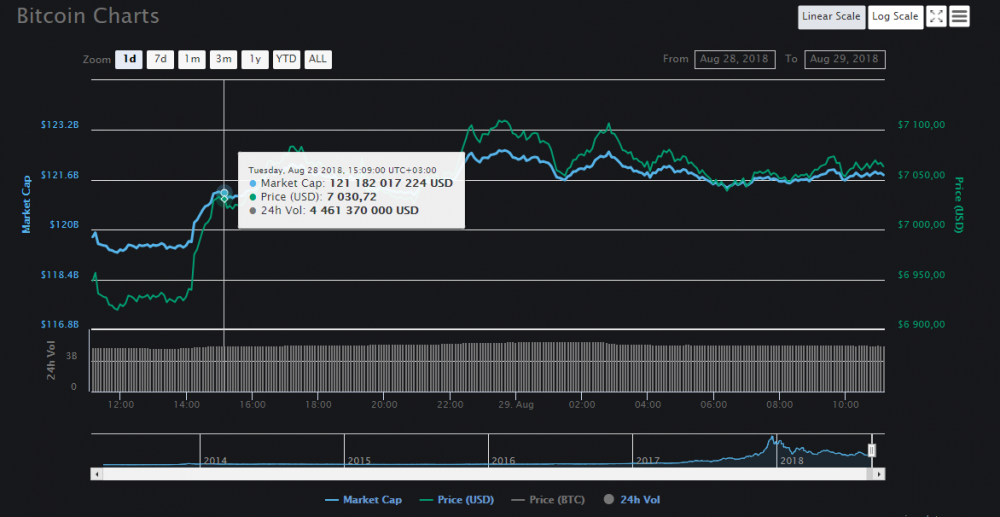Switch chart to Log Scale
The image size is (1000, 517).
click(895, 17)
